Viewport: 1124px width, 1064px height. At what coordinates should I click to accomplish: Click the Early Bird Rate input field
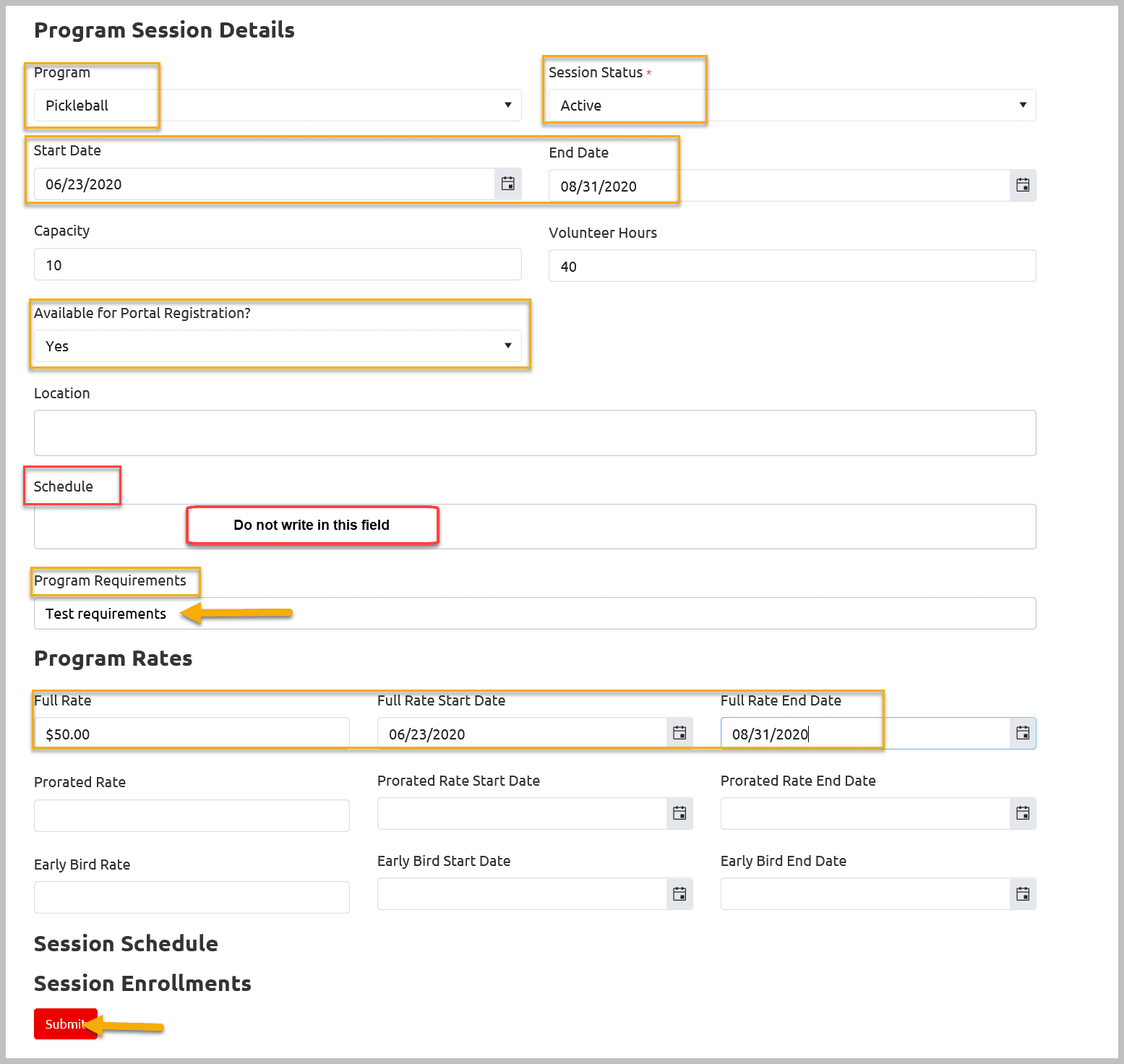point(192,897)
